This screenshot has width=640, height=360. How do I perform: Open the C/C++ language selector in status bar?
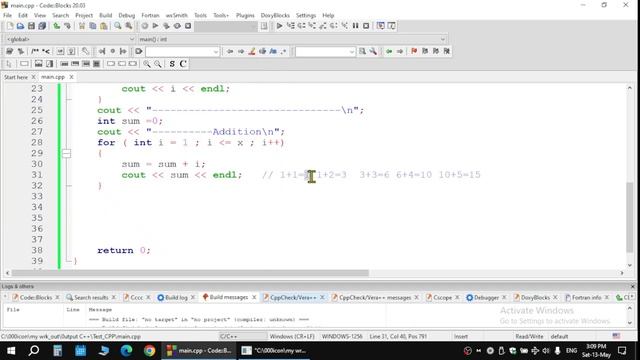[x=243, y=337]
